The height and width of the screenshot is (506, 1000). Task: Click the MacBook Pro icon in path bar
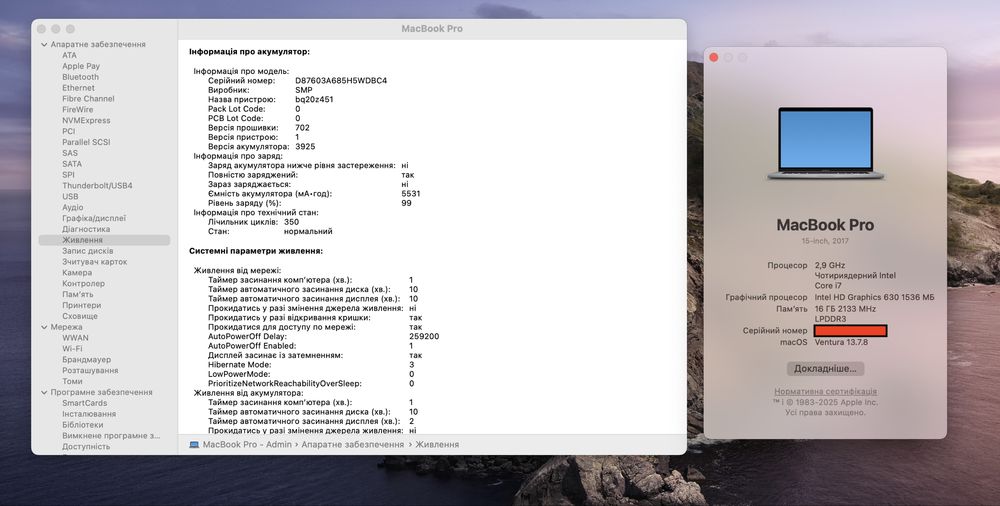[x=194, y=445]
